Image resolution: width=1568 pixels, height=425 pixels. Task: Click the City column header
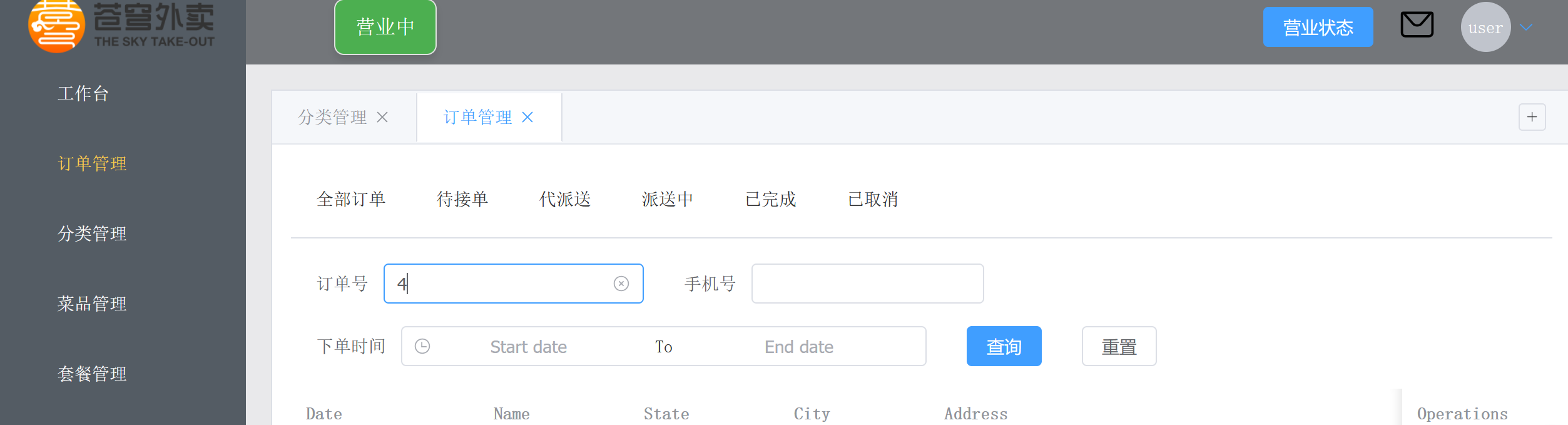click(812, 414)
